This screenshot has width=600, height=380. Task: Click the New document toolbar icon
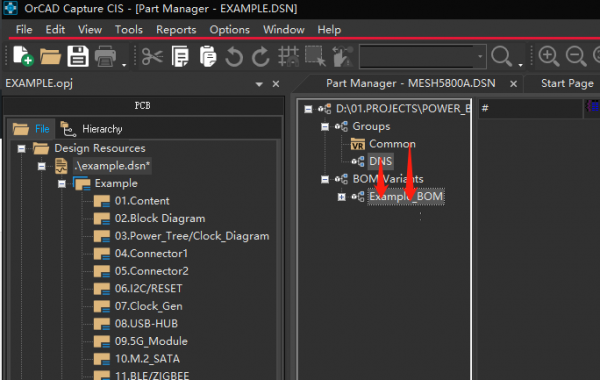(23, 56)
